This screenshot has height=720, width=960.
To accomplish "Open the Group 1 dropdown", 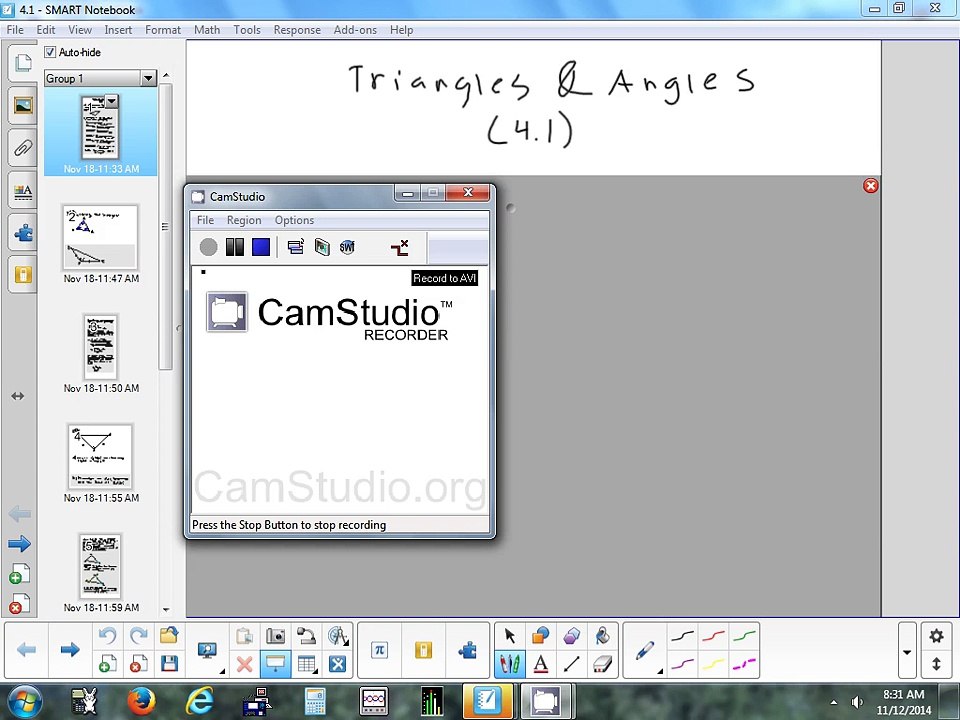I will pos(148,78).
